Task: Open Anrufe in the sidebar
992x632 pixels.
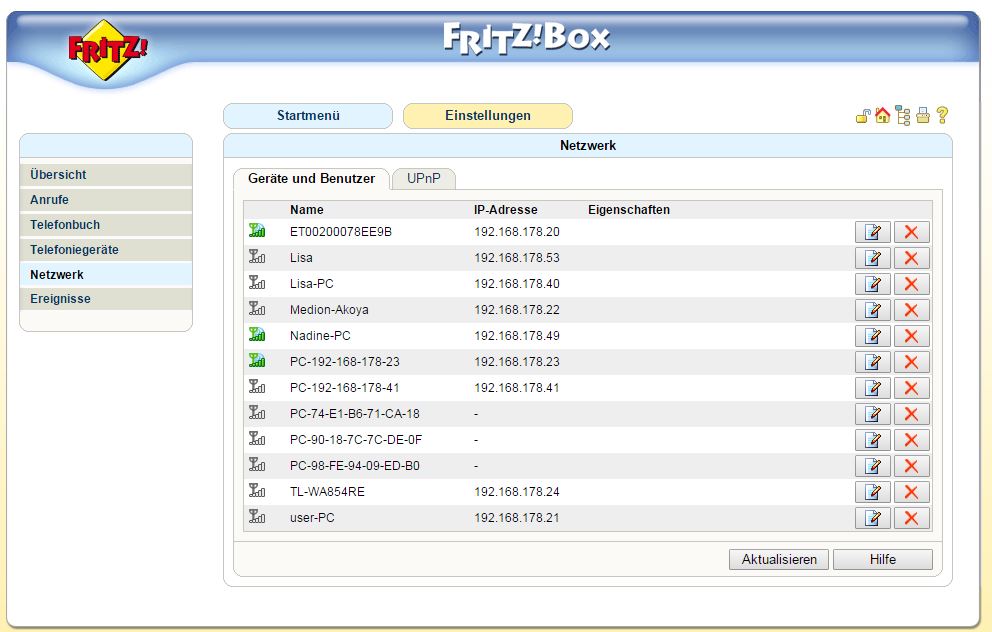Action: pos(106,200)
